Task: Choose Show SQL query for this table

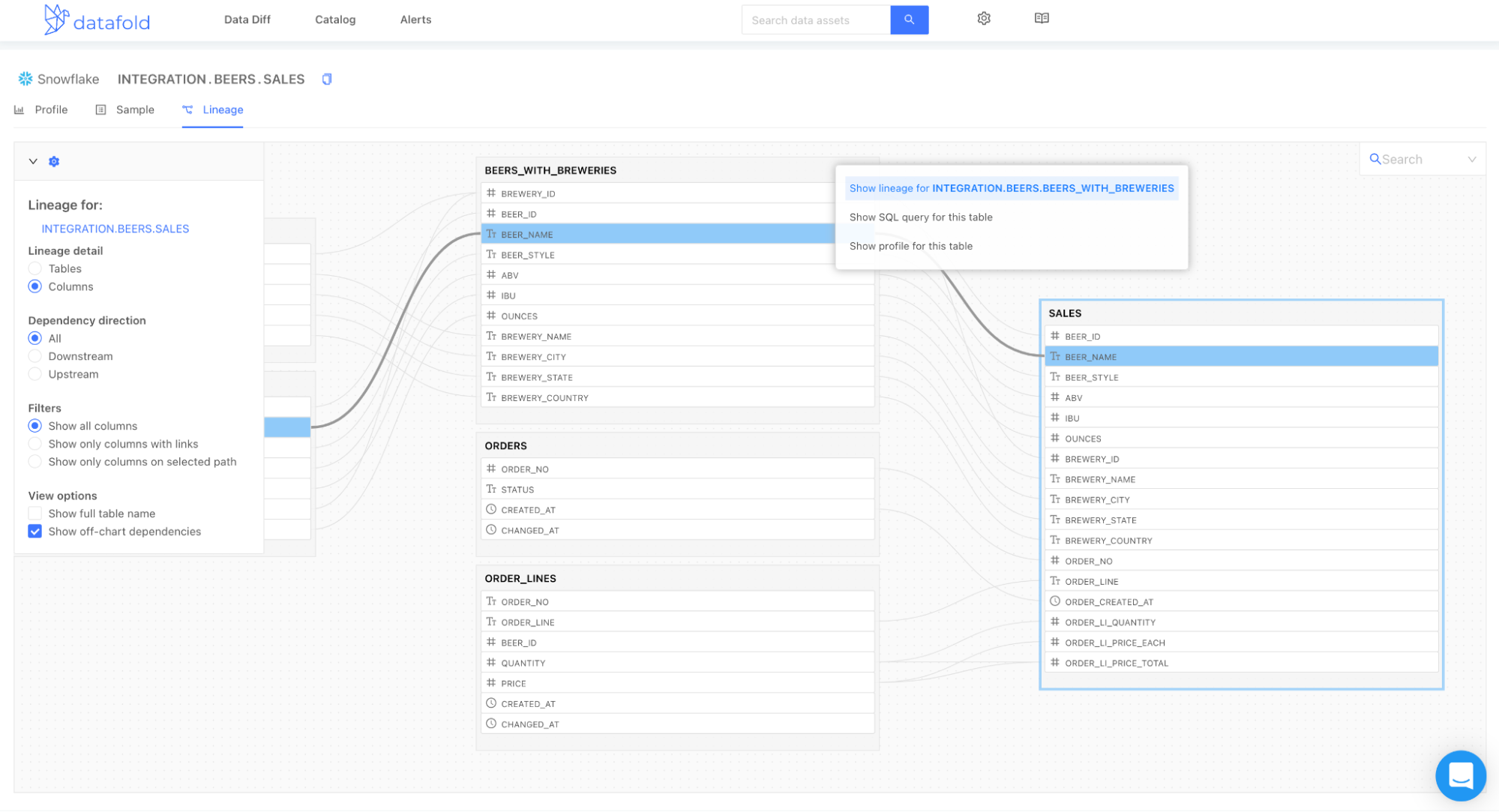Action: pos(920,217)
